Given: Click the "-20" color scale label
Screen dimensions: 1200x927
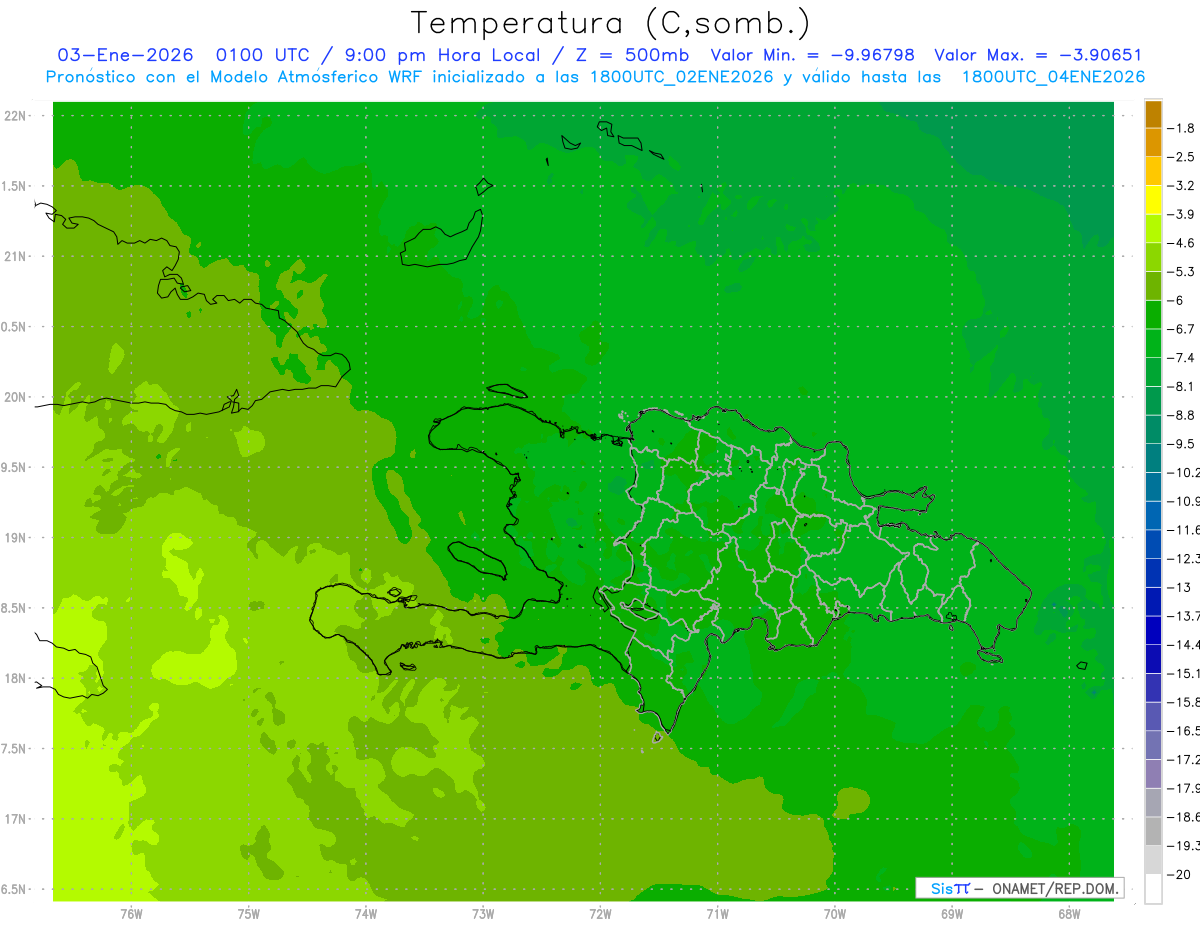Looking at the screenshot, I should tap(1179, 874).
